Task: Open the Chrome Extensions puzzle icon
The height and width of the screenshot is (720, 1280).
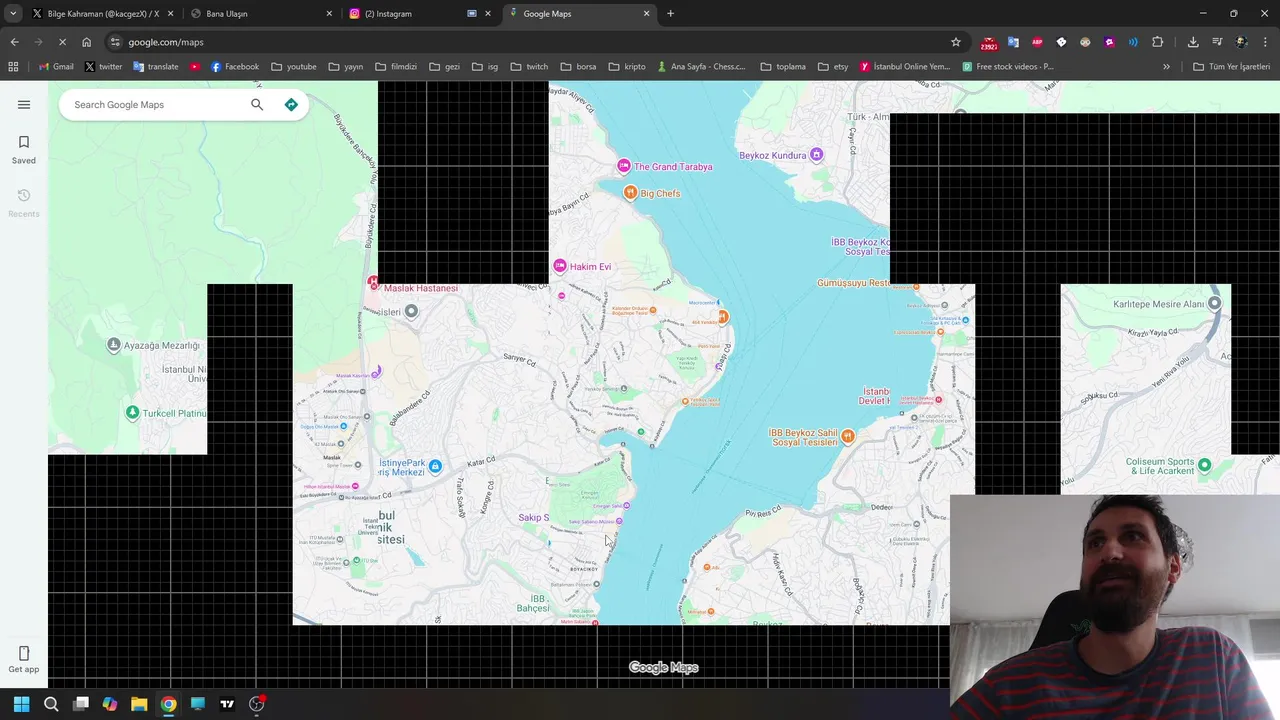Action: [x=1158, y=42]
